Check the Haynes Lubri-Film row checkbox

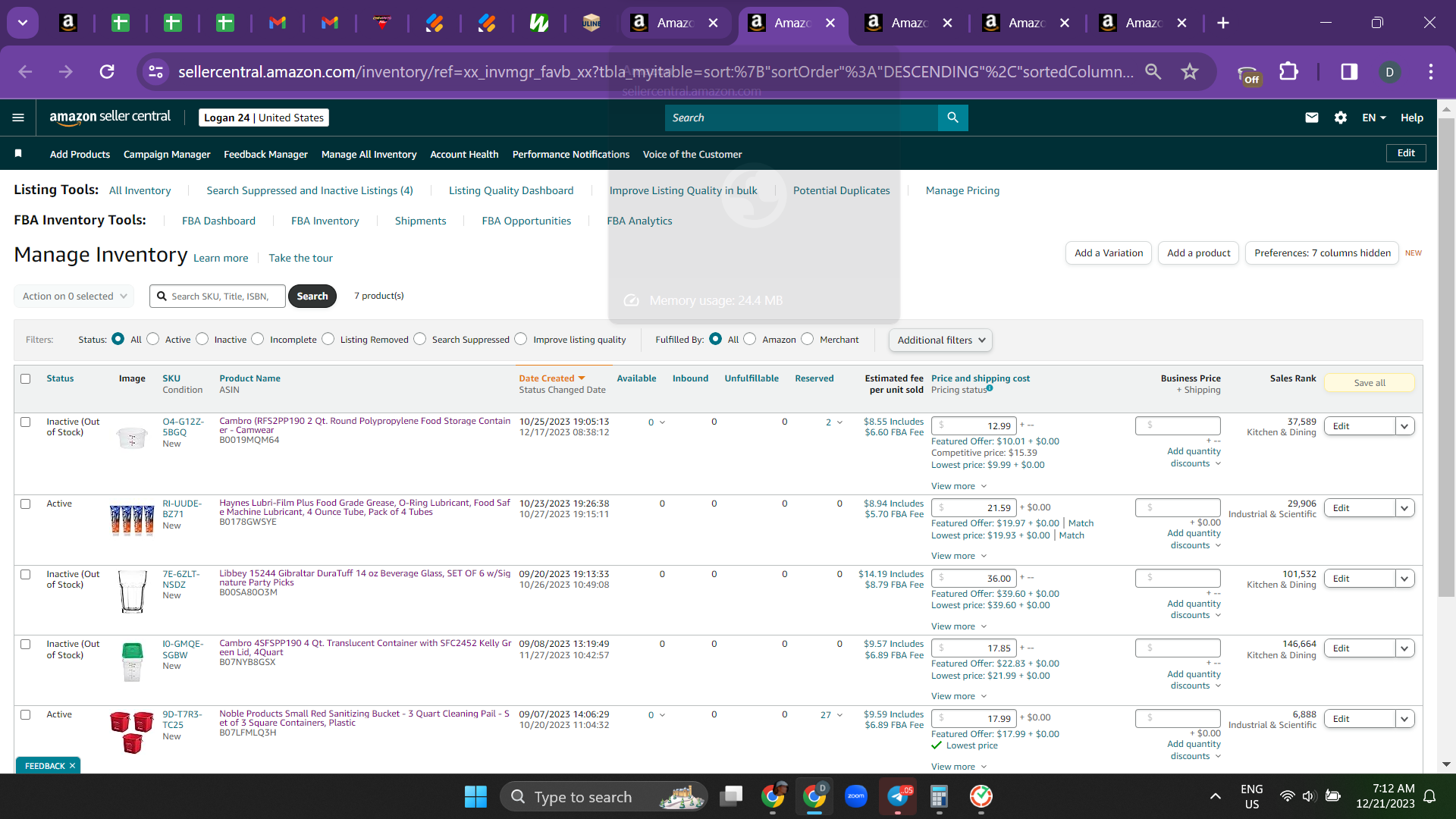pos(26,504)
